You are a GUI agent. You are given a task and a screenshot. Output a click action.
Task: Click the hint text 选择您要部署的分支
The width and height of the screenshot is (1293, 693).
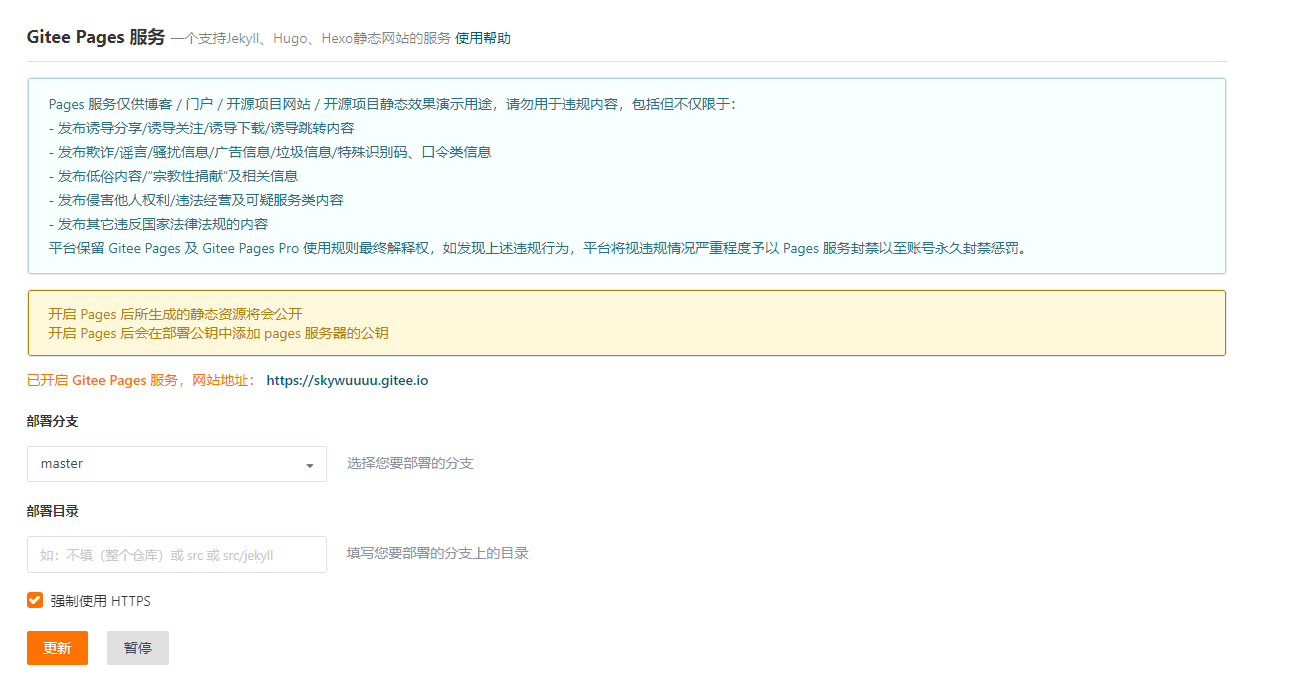point(410,464)
